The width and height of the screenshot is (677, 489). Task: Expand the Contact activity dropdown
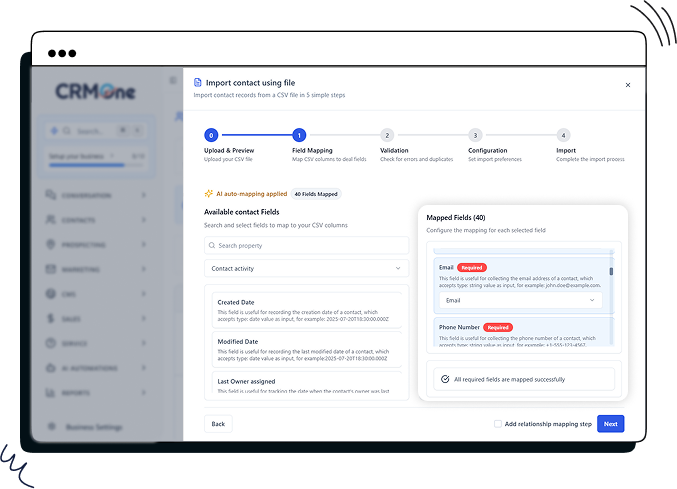[306, 269]
